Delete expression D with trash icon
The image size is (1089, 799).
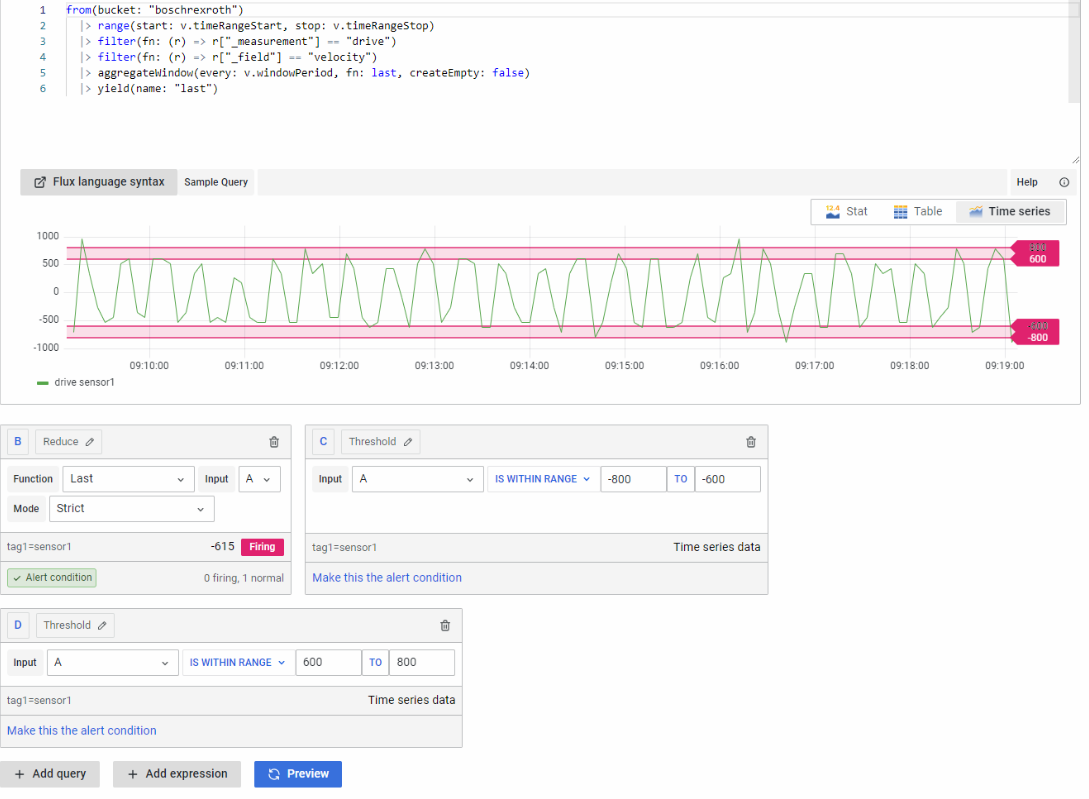(445, 626)
